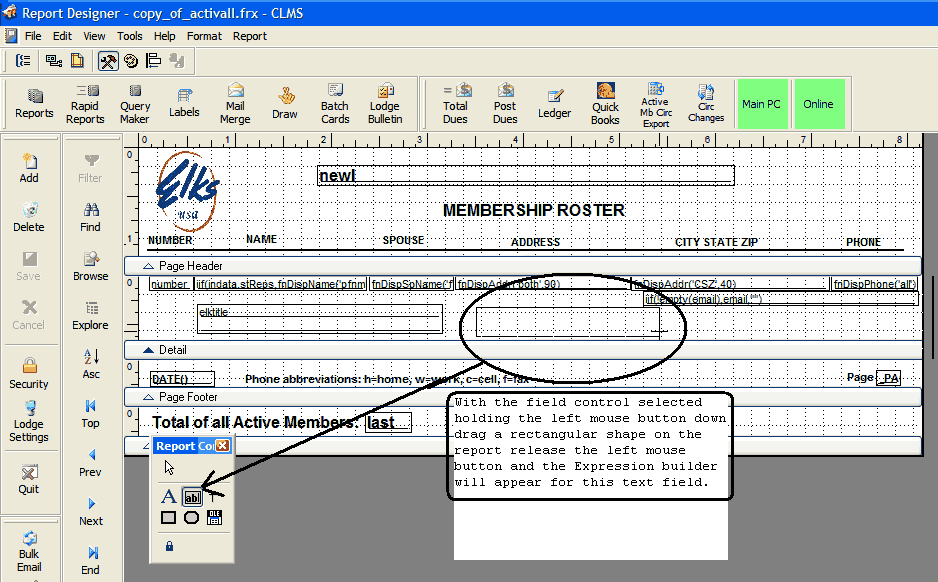The image size is (938, 582).
Task: Choose the OLE picture control
Action: coord(214,517)
